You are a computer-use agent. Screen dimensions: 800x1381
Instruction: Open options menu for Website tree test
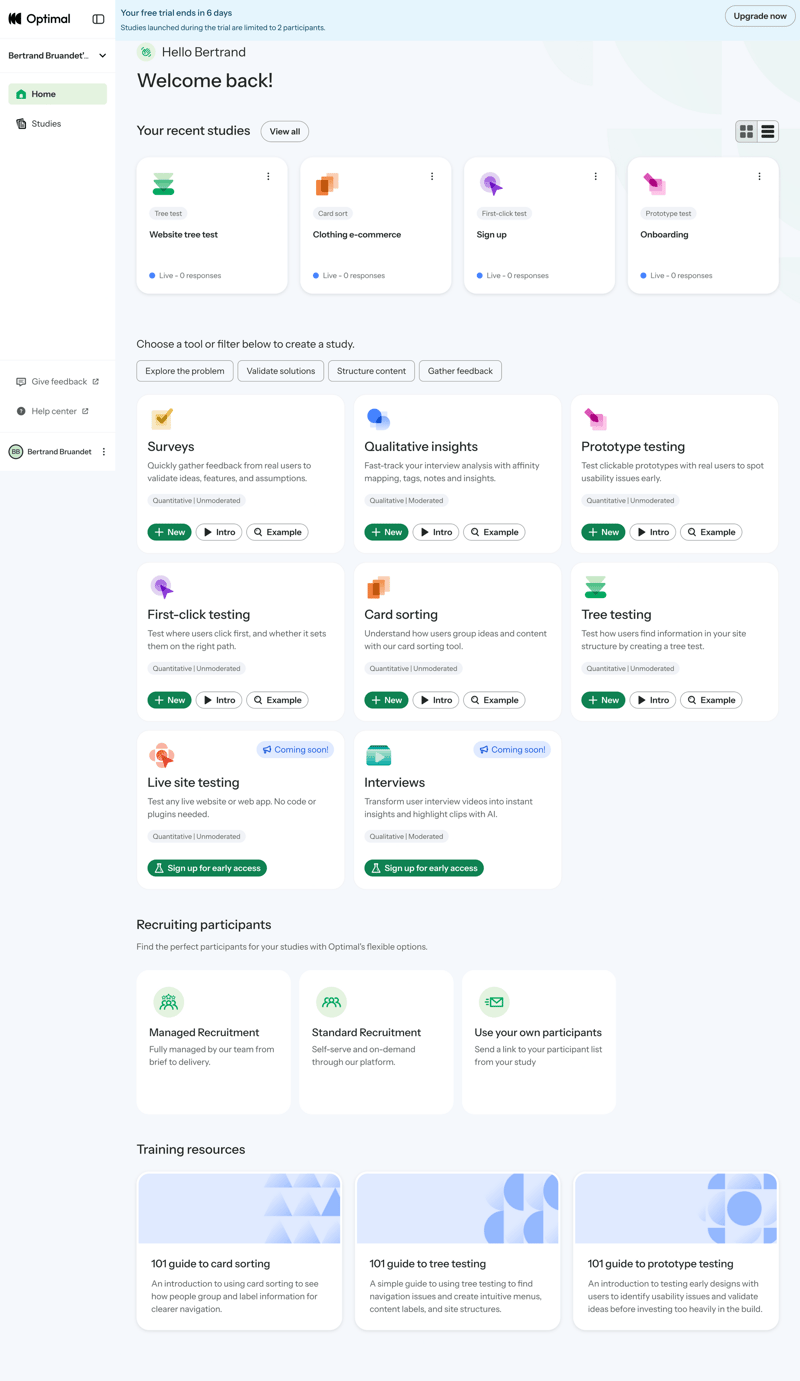pyautogui.click(x=268, y=177)
